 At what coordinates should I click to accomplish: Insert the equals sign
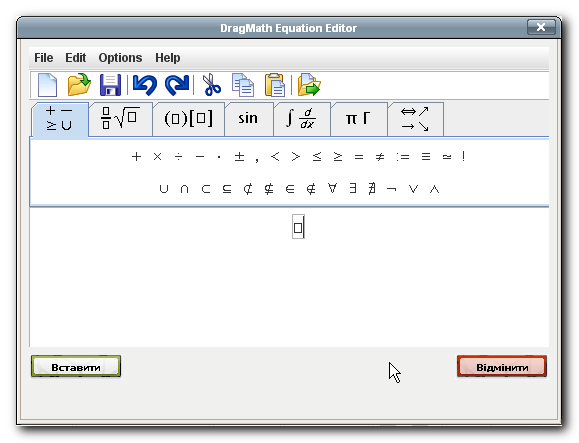click(359, 157)
